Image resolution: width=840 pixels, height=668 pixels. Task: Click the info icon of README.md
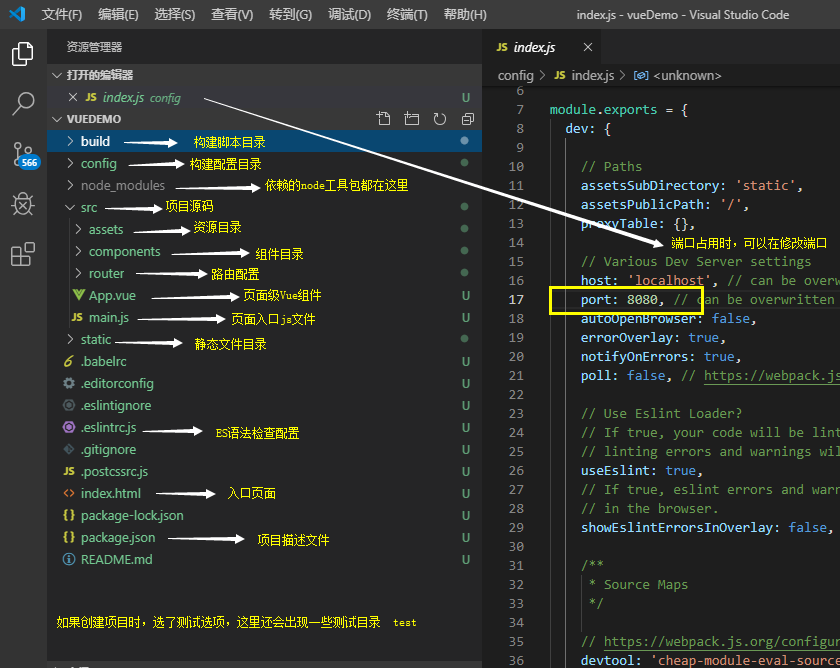(69, 559)
